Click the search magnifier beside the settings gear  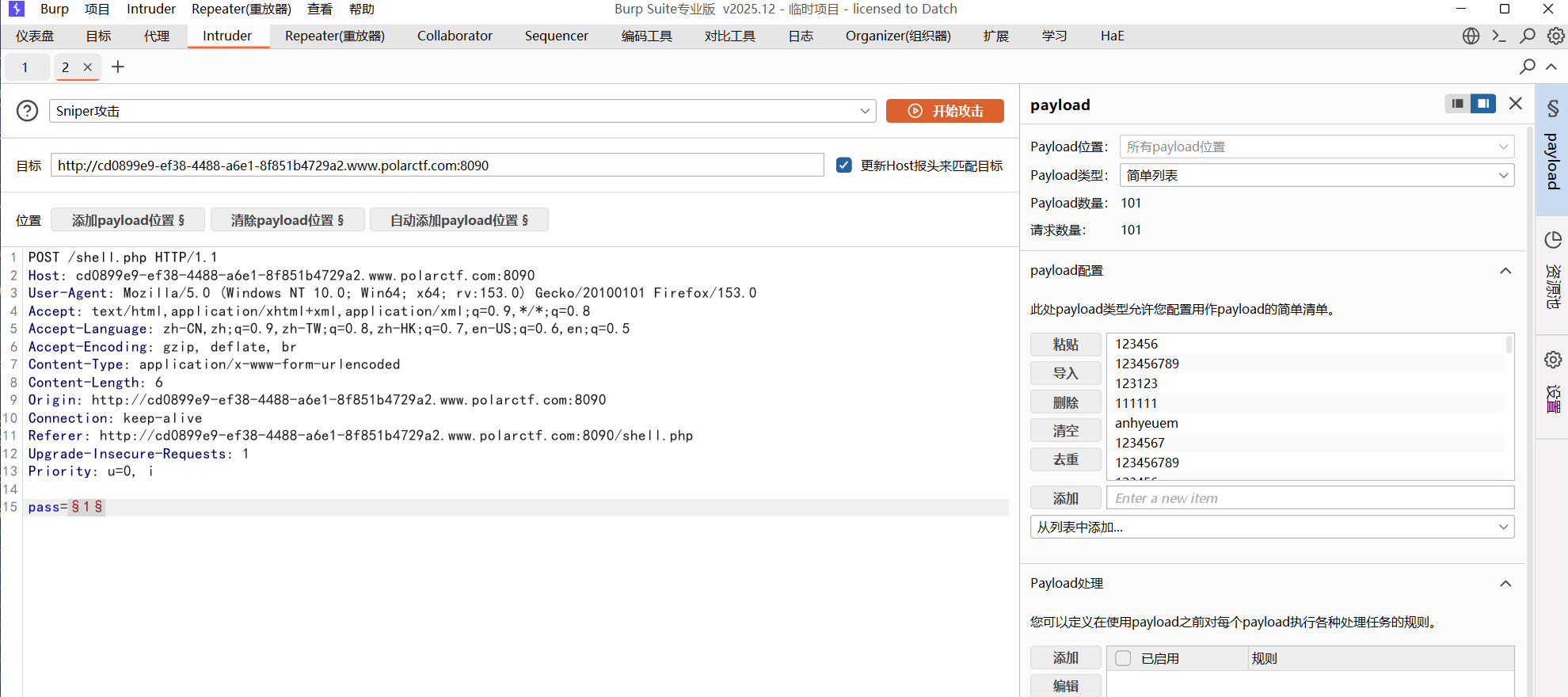coord(1528,36)
